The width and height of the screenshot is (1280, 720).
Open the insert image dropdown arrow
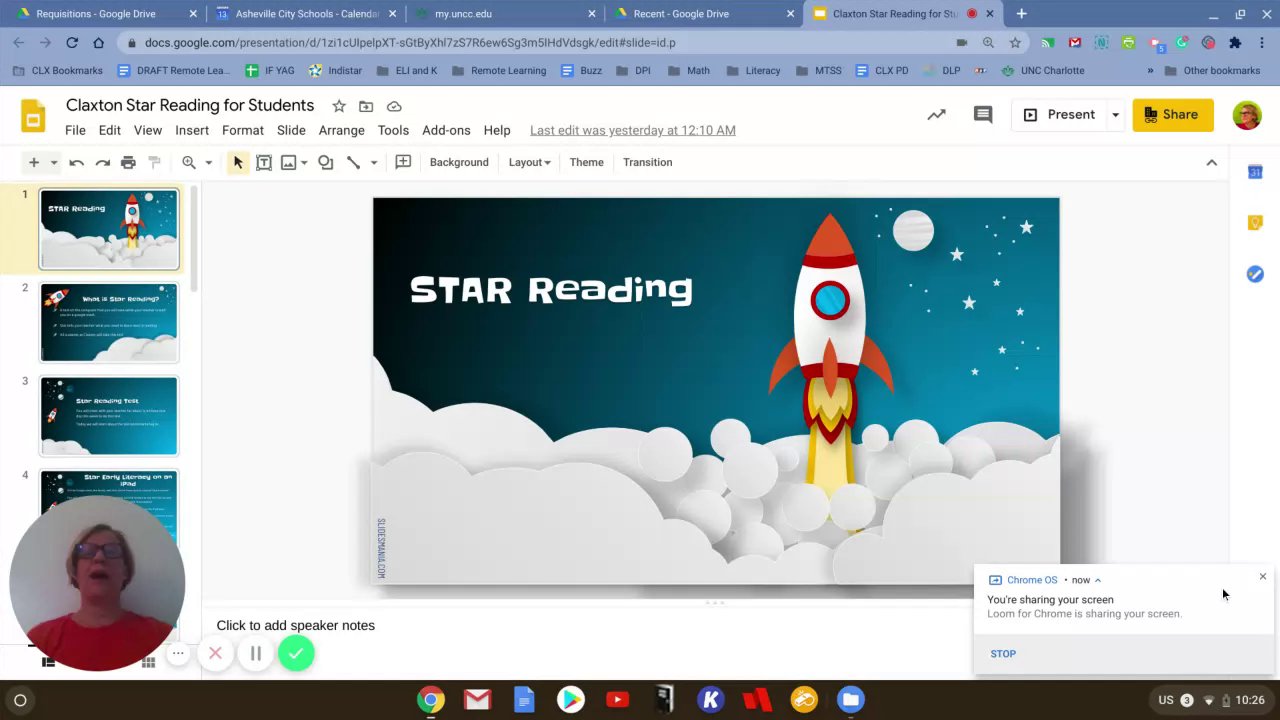pyautogui.click(x=304, y=162)
